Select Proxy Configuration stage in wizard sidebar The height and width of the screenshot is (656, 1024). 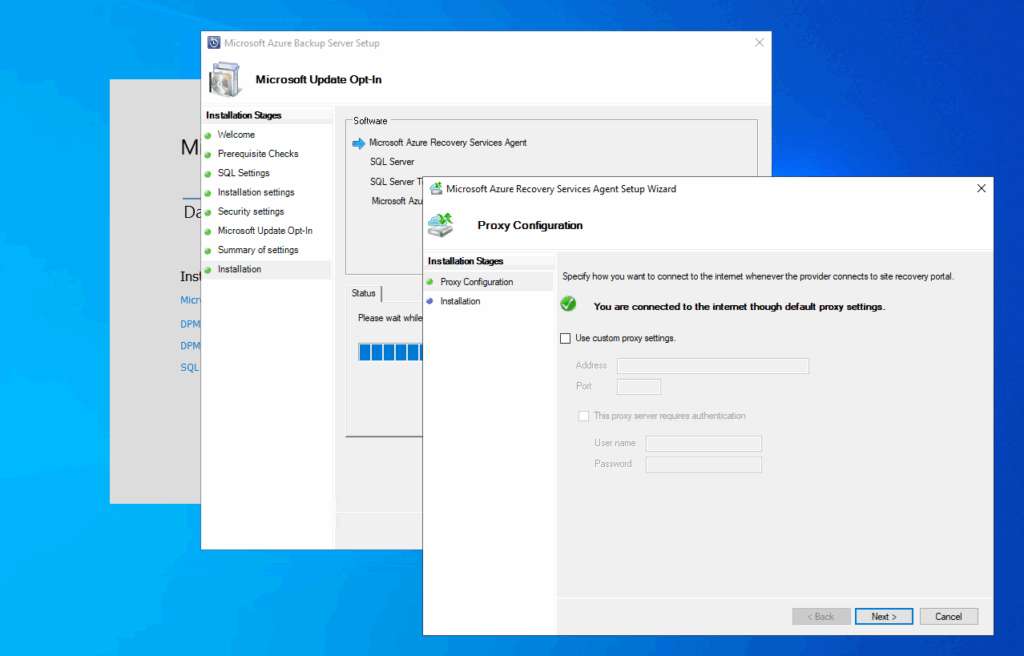pos(476,282)
